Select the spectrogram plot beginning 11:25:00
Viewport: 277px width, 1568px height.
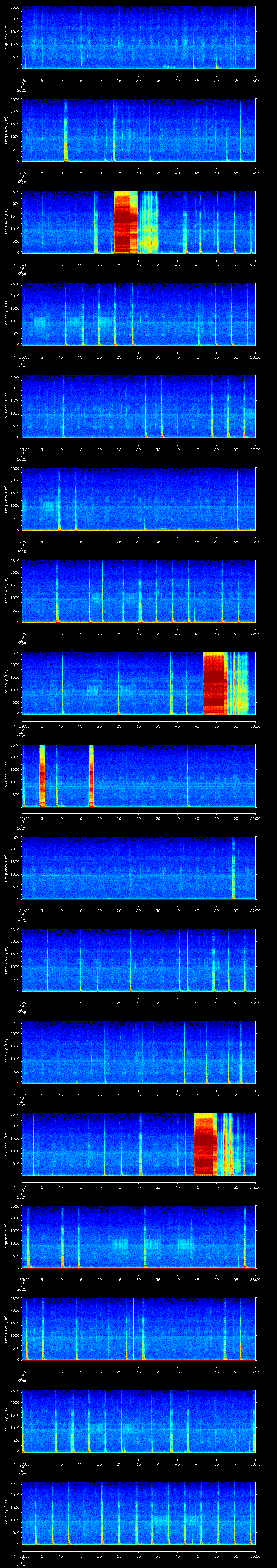138,315
